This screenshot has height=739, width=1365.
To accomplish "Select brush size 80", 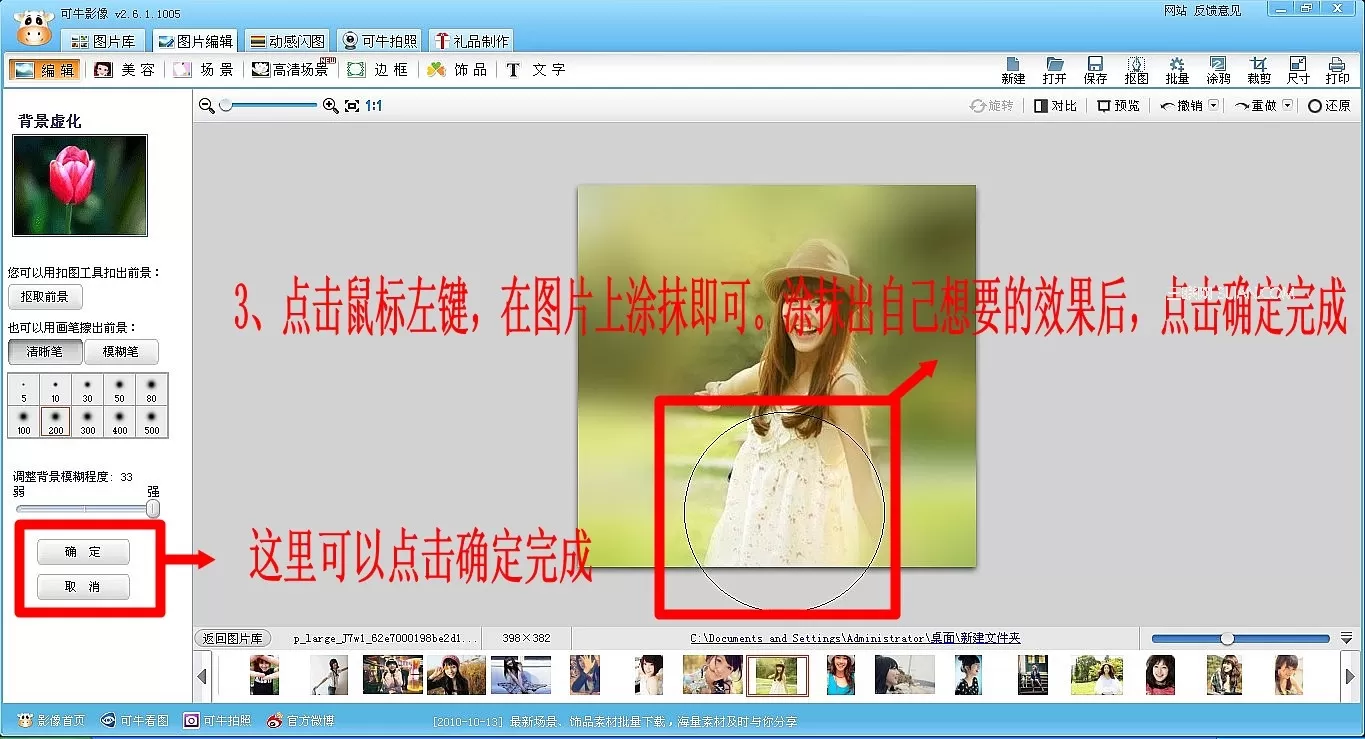I will click(x=152, y=390).
